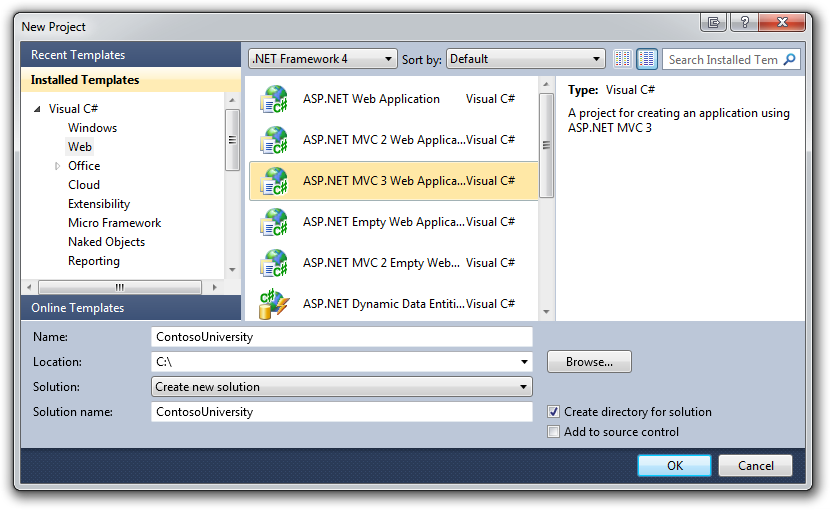This screenshot has width=830, height=510.
Task: Switch to small icons view
Action: [623, 59]
